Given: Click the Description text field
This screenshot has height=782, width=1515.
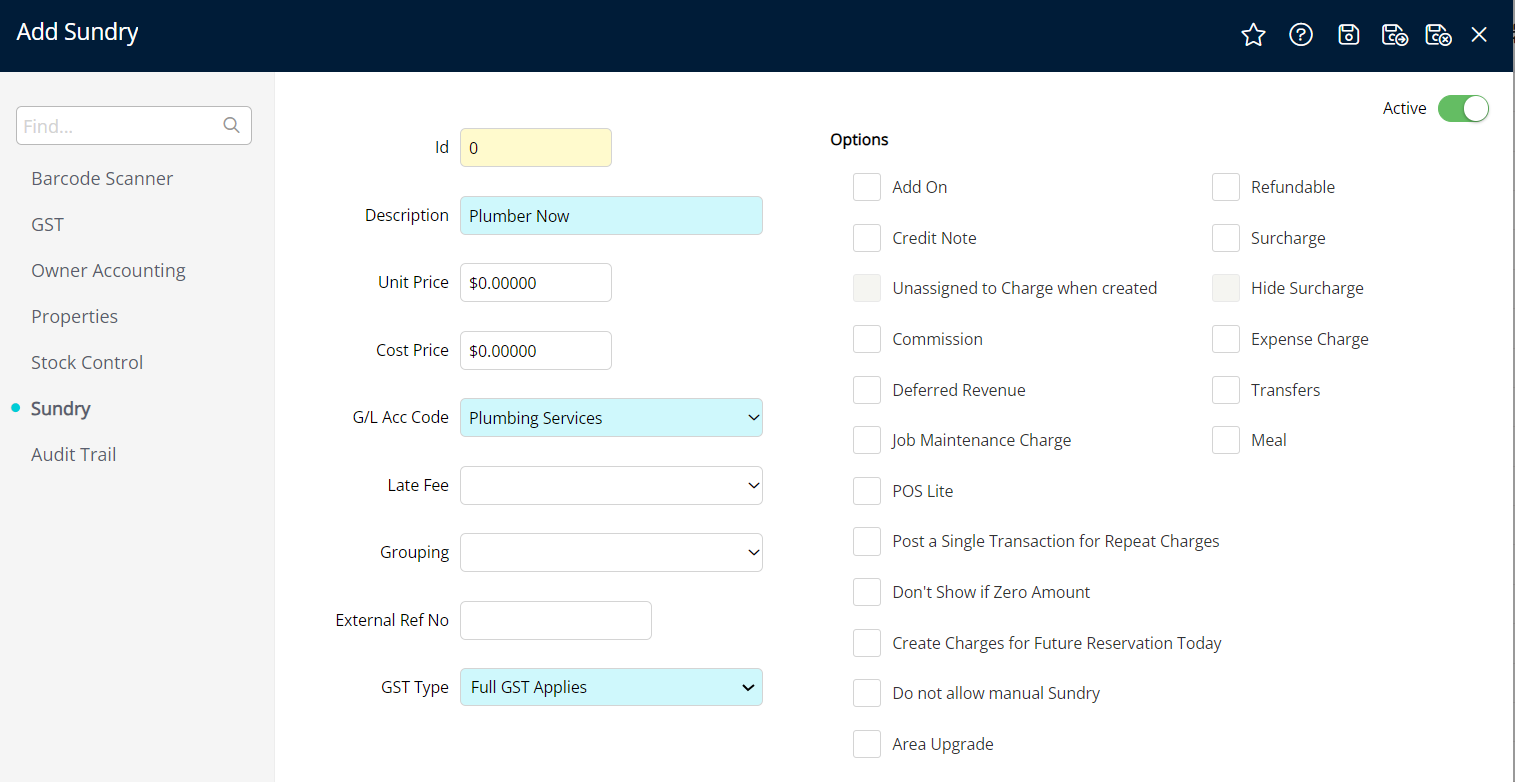Looking at the screenshot, I should [611, 216].
